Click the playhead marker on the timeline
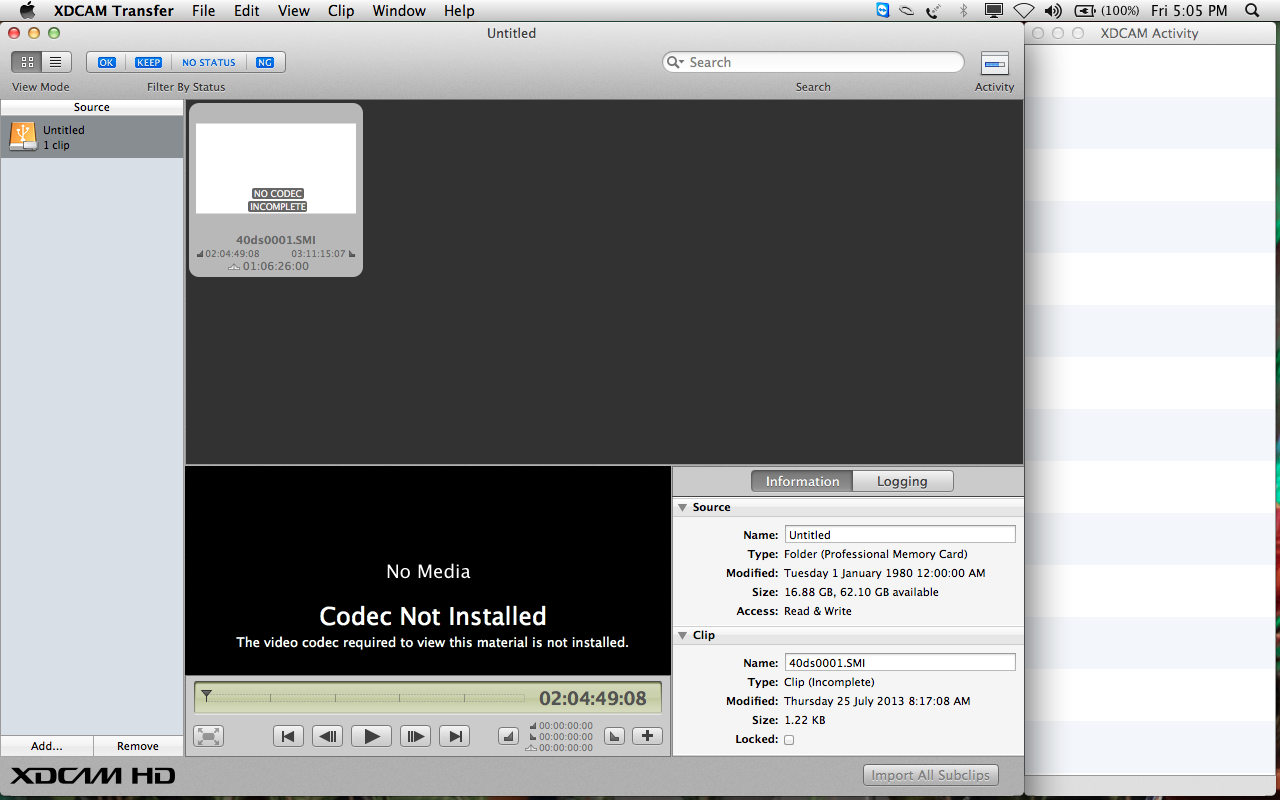The width and height of the screenshot is (1280, 800). (206, 694)
